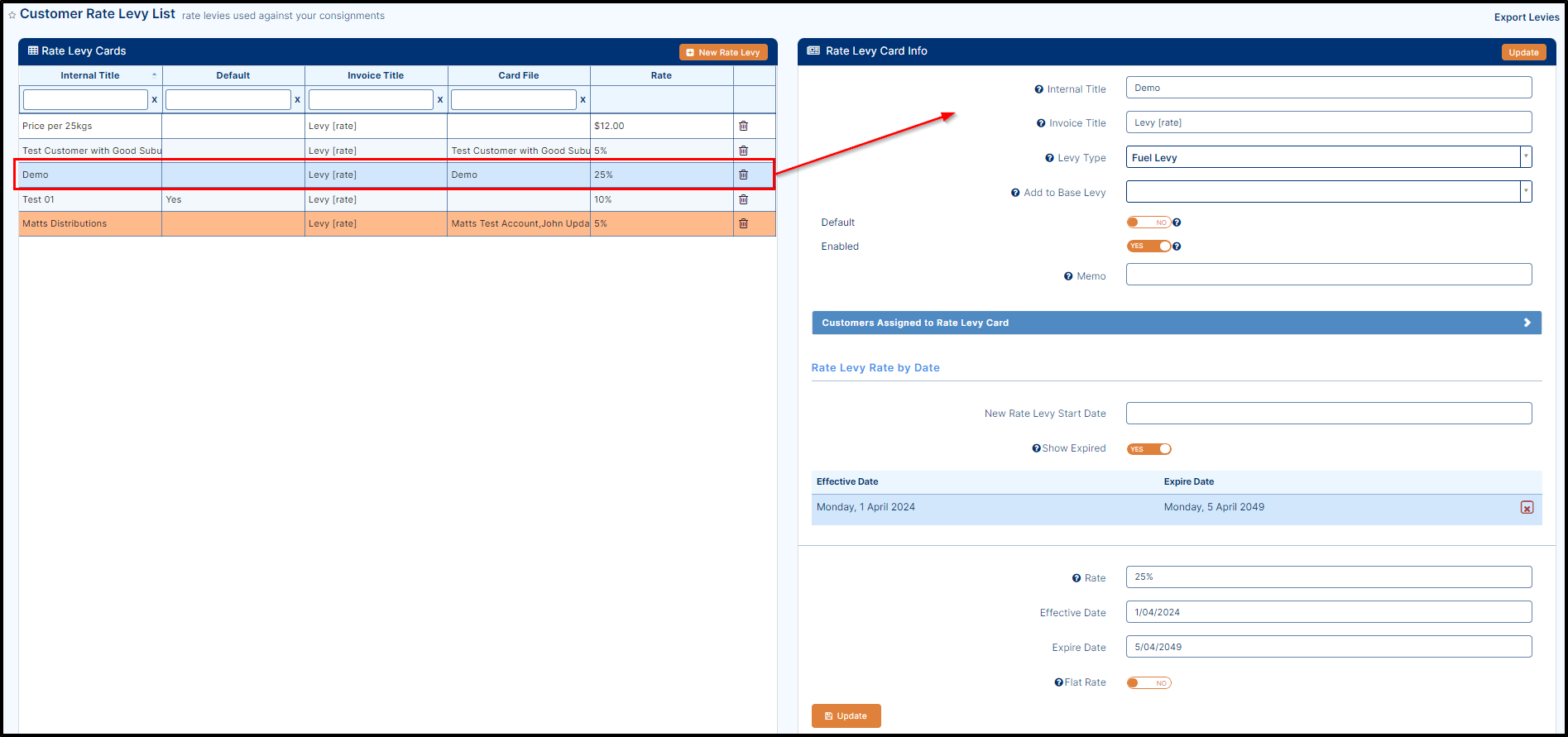Click the Export Levies link

pyautogui.click(x=1526, y=17)
